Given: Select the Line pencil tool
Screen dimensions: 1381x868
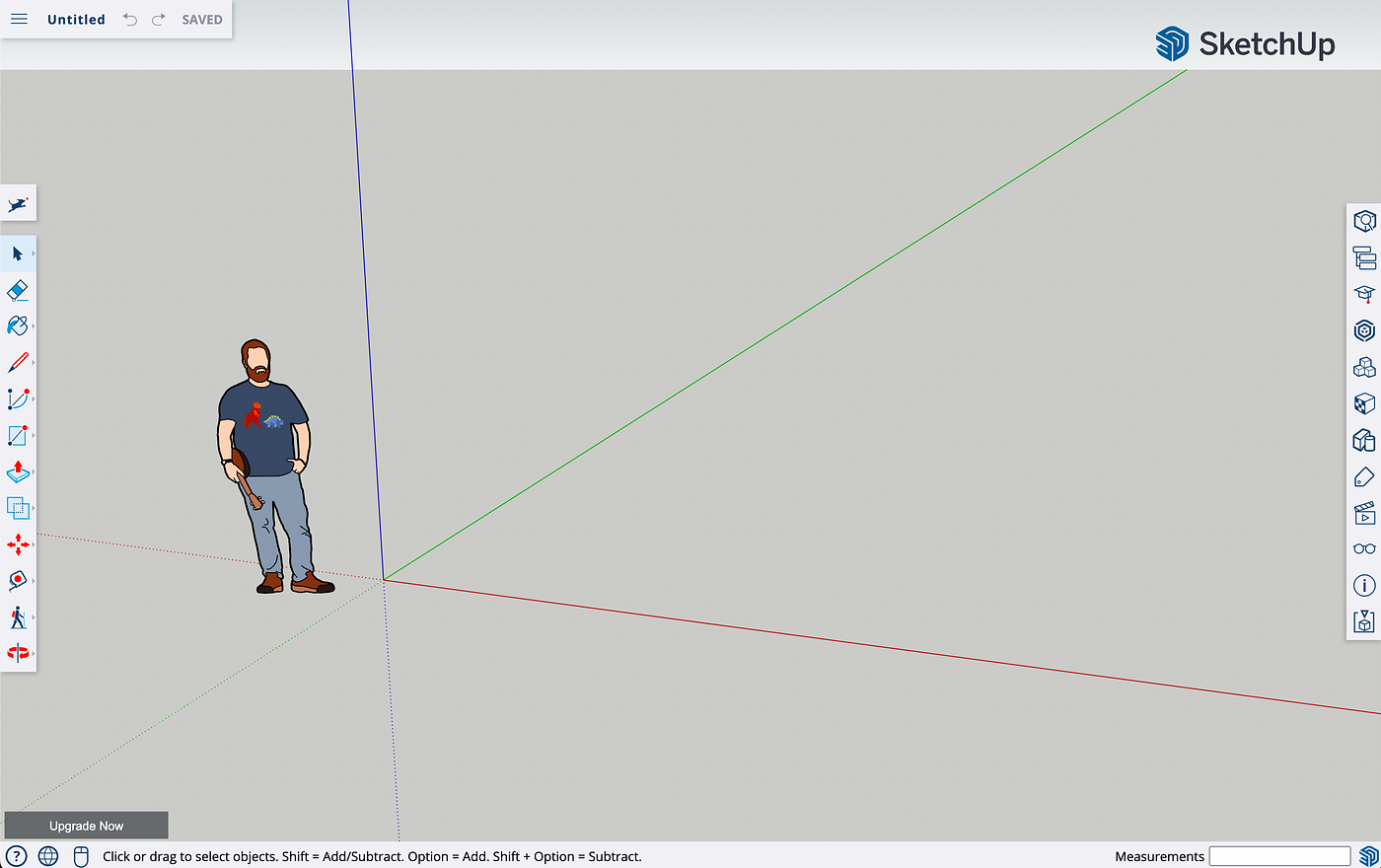Looking at the screenshot, I should pos(18,362).
